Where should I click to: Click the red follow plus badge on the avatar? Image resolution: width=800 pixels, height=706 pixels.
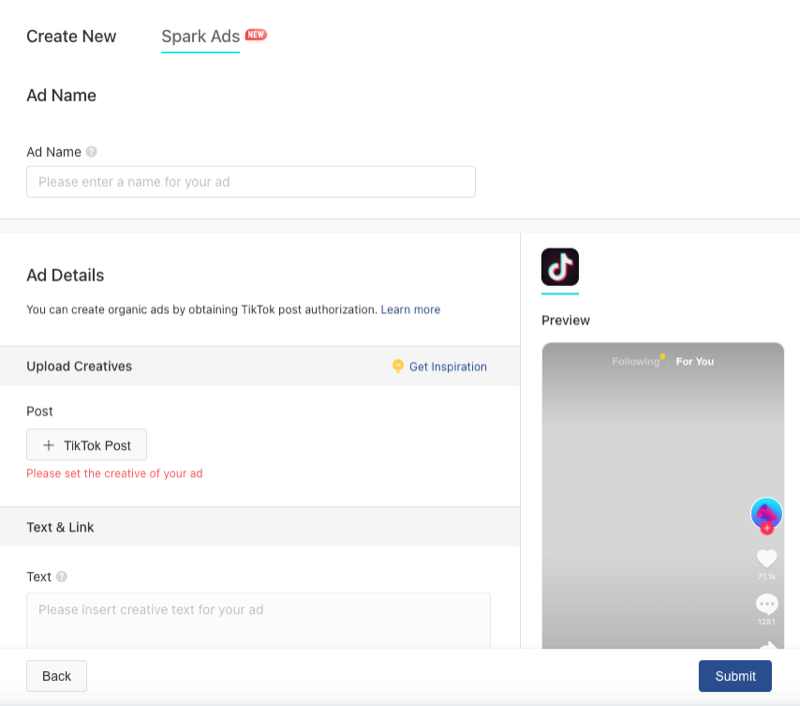click(766, 528)
